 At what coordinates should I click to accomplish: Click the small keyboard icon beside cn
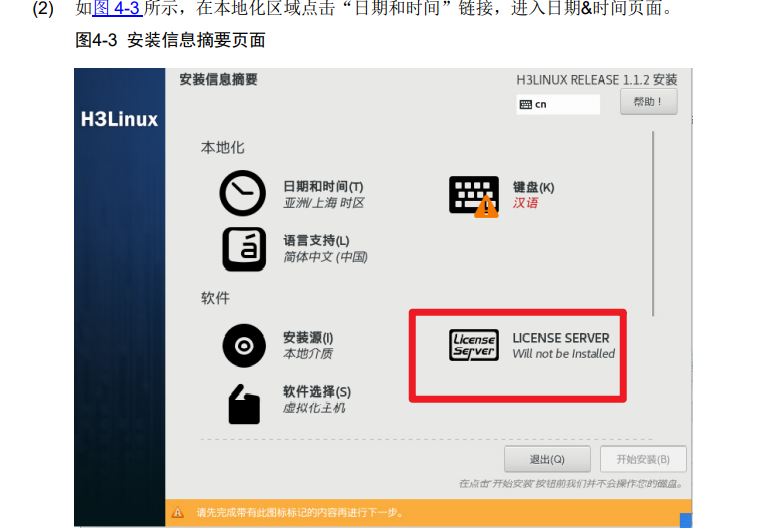pyautogui.click(x=525, y=104)
